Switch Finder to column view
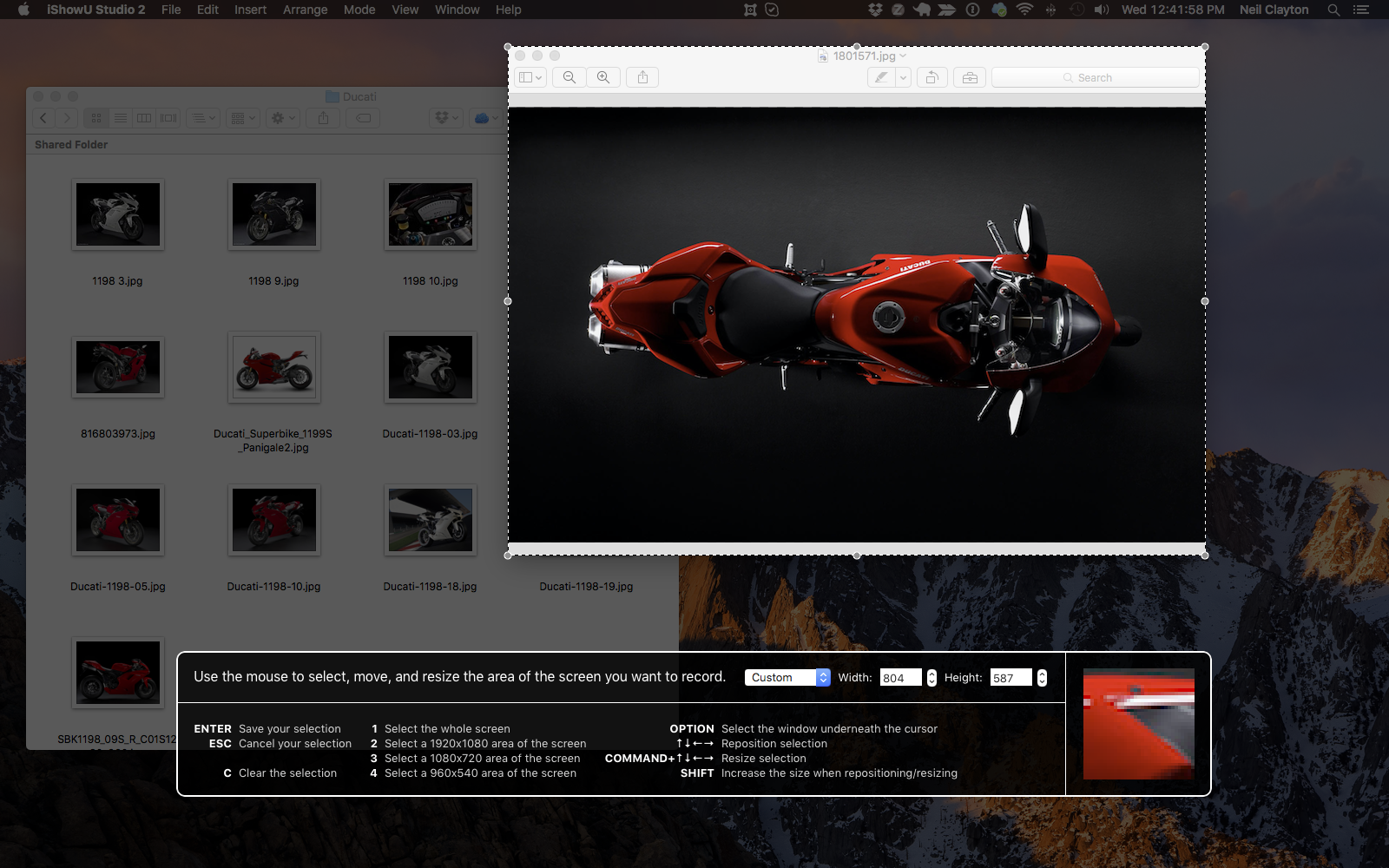The width and height of the screenshot is (1389, 868). (144, 118)
